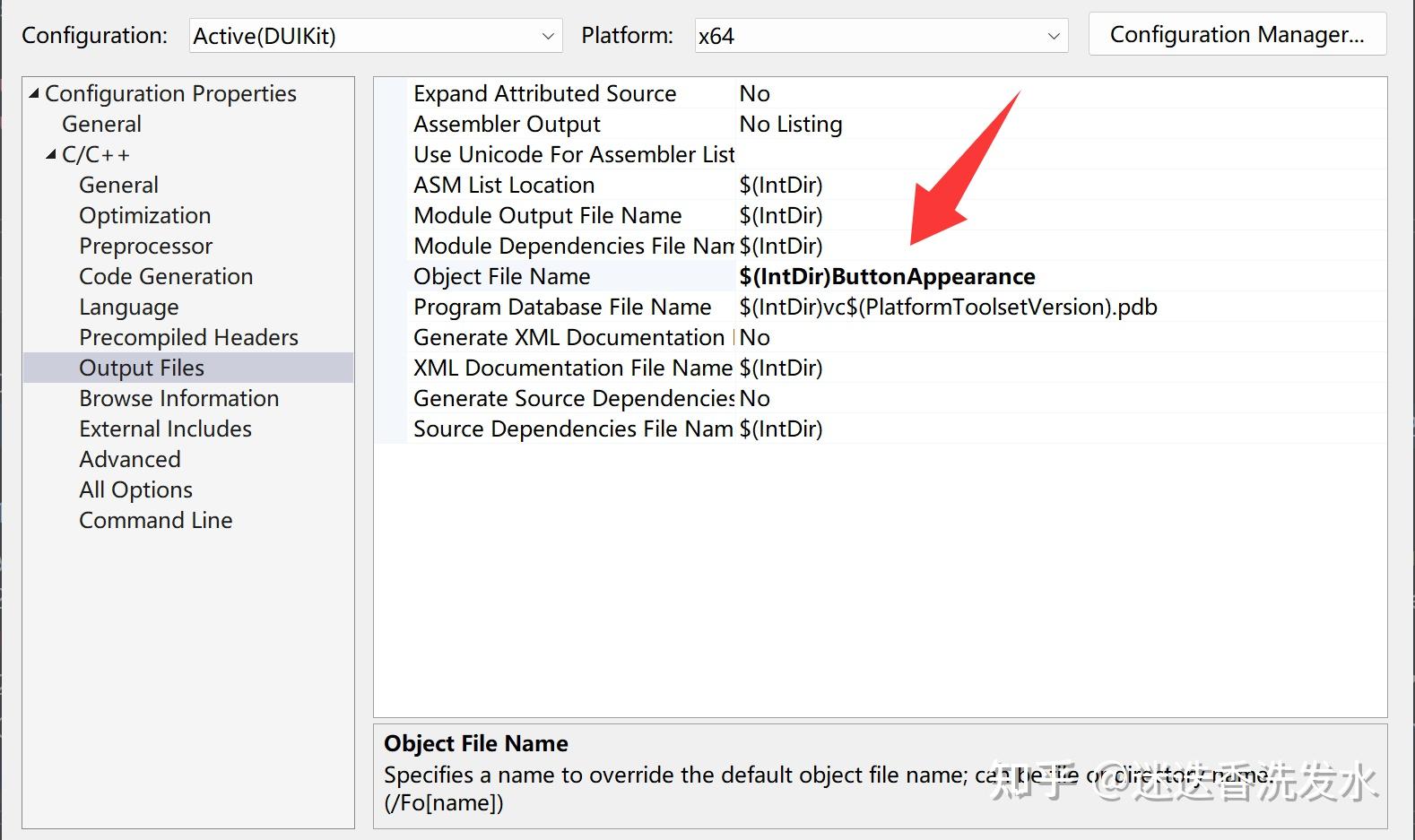Open Browse Information page
This screenshot has height=840, width=1415.
178,398
